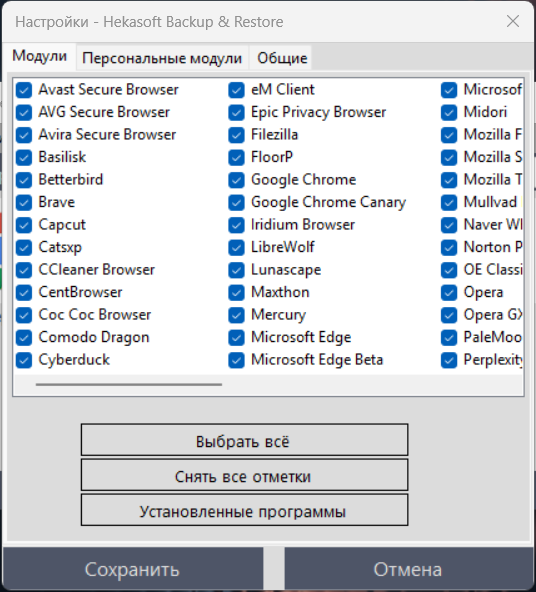Open the Общие tab
The width and height of the screenshot is (536, 592).
coord(282,58)
